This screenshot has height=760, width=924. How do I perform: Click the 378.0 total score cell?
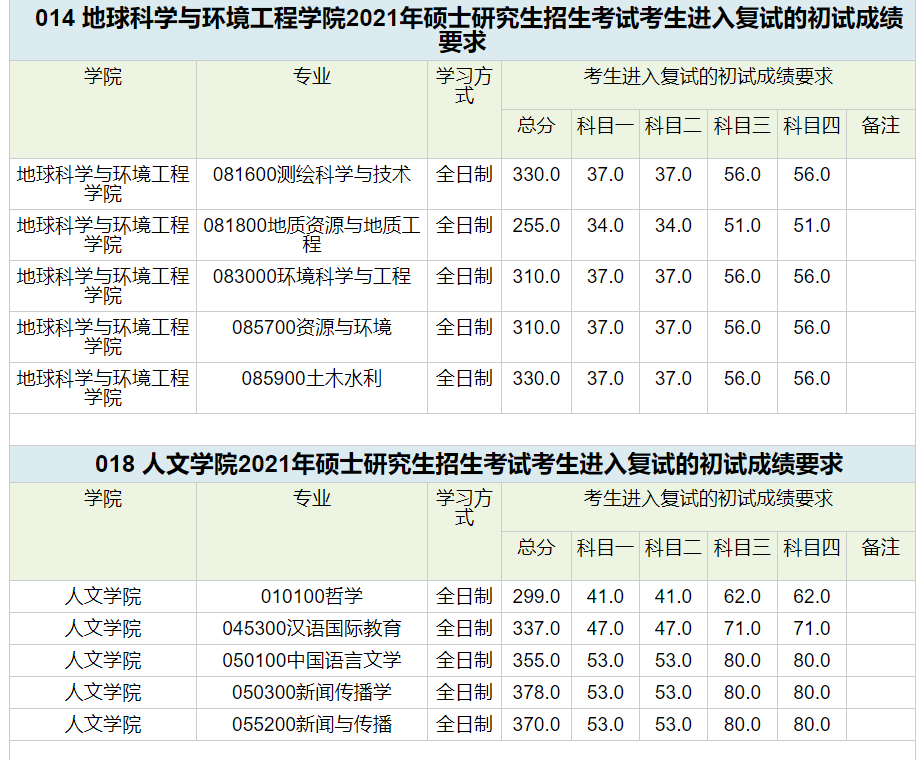pos(536,692)
